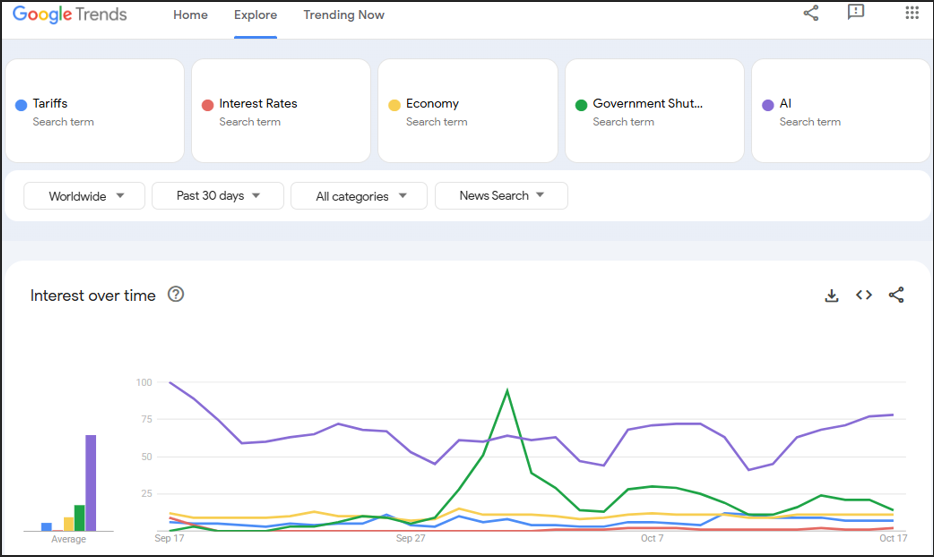Expand the Past 30 days dropdown

[x=217, y=196]
